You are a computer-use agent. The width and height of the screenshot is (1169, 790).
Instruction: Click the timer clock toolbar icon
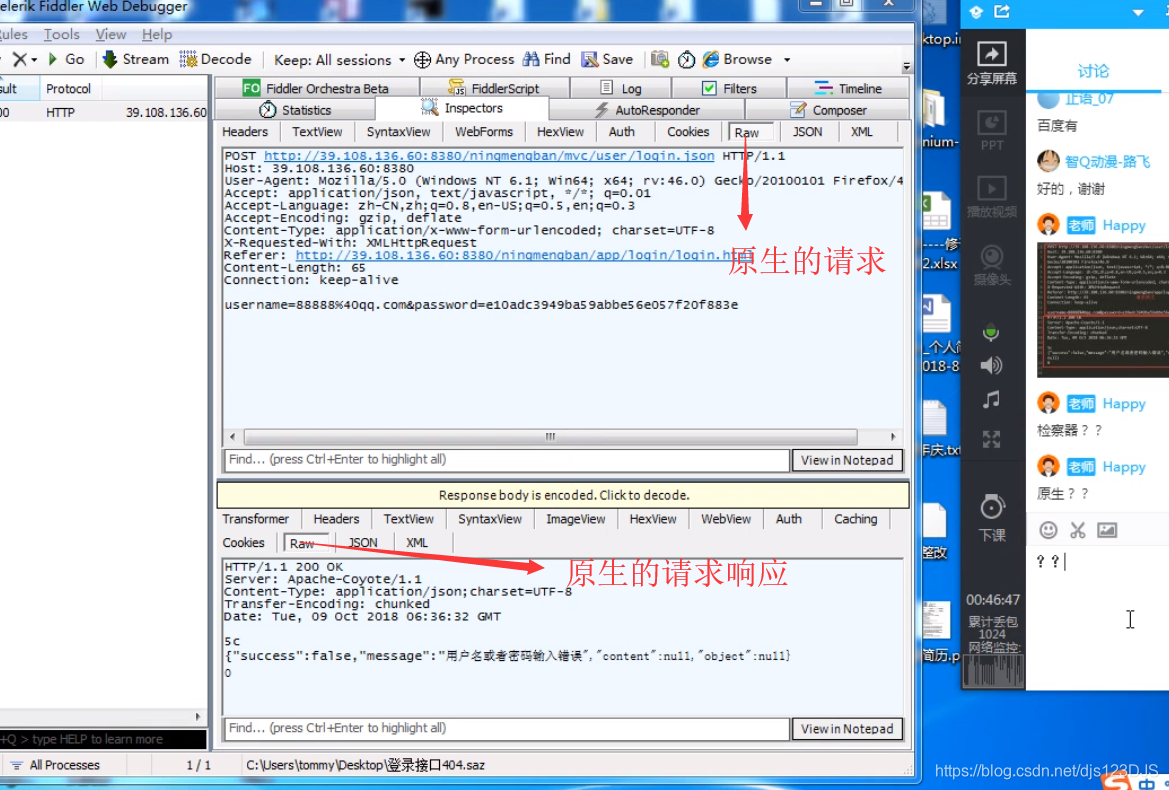687,59
